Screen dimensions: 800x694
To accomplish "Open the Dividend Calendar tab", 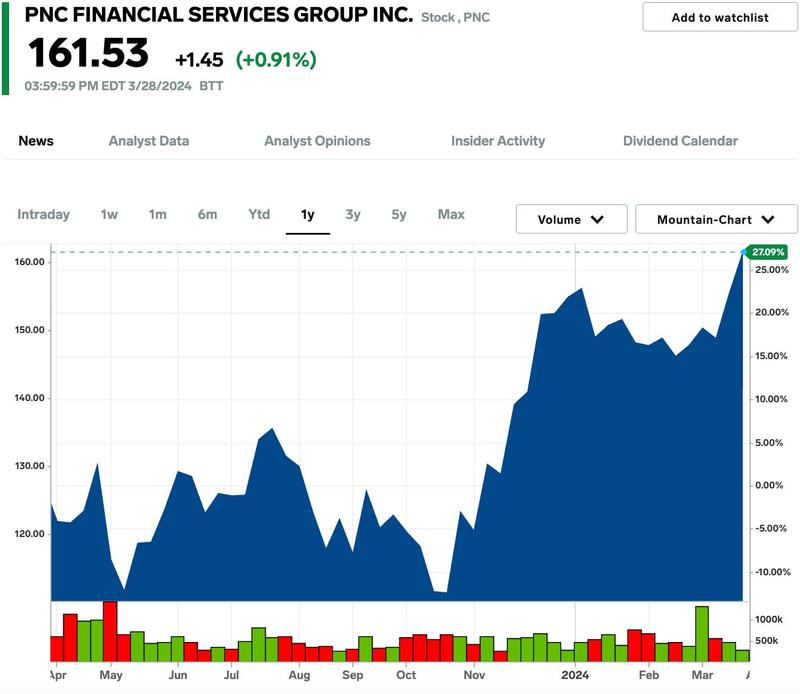I will click(x=681, y=141).
